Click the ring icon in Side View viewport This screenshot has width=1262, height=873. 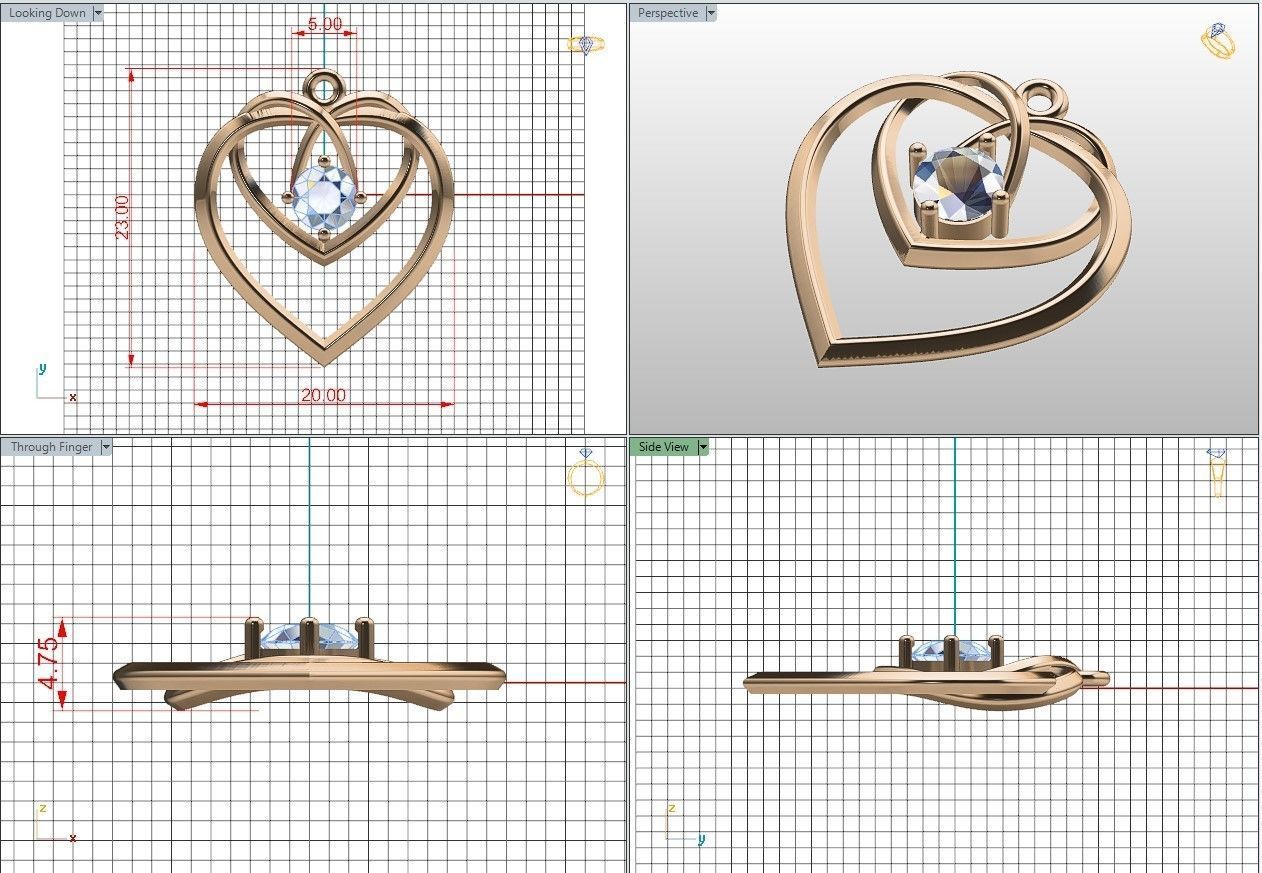[1217, 473]
